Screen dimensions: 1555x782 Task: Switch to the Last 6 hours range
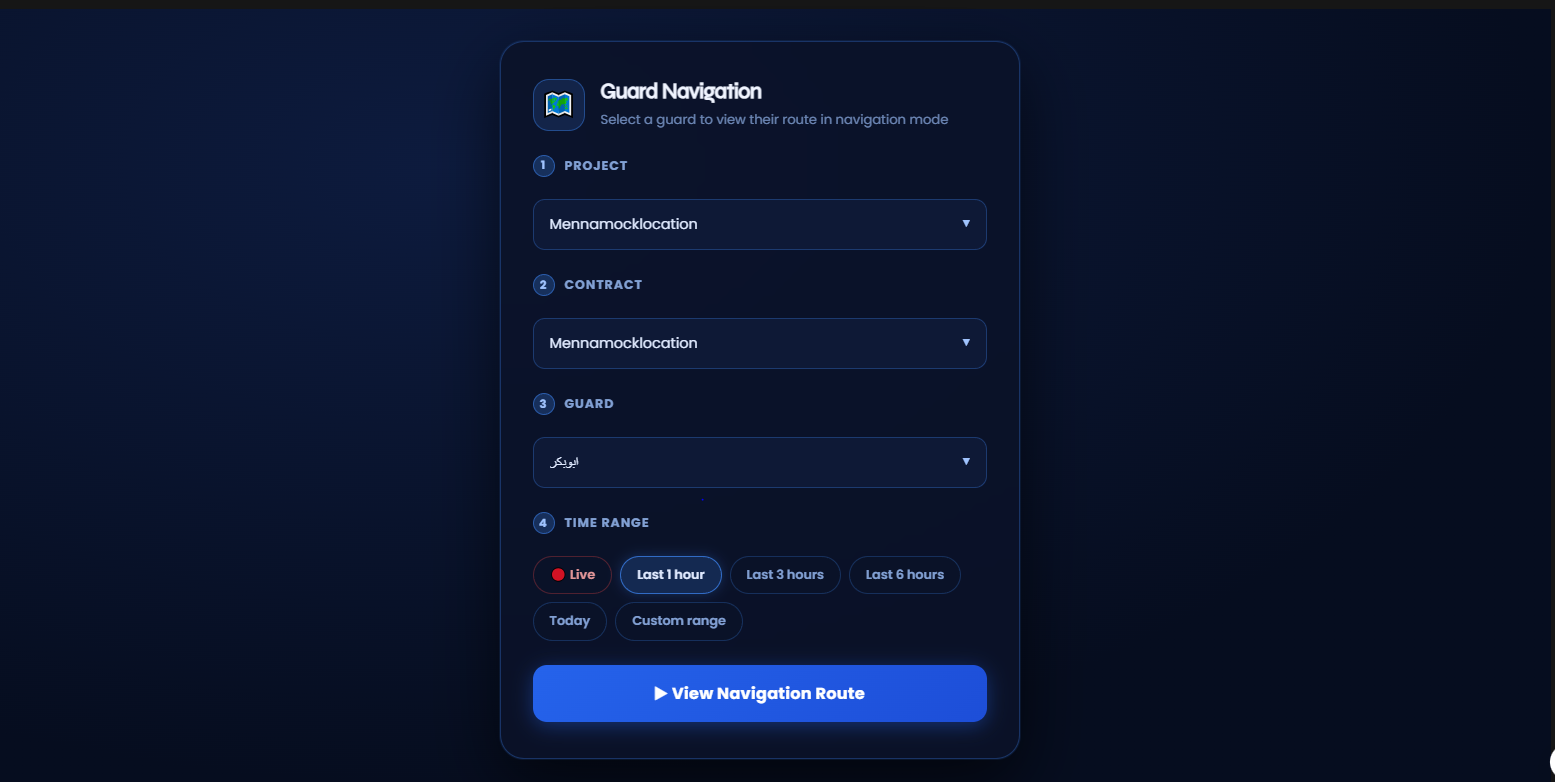904,575
